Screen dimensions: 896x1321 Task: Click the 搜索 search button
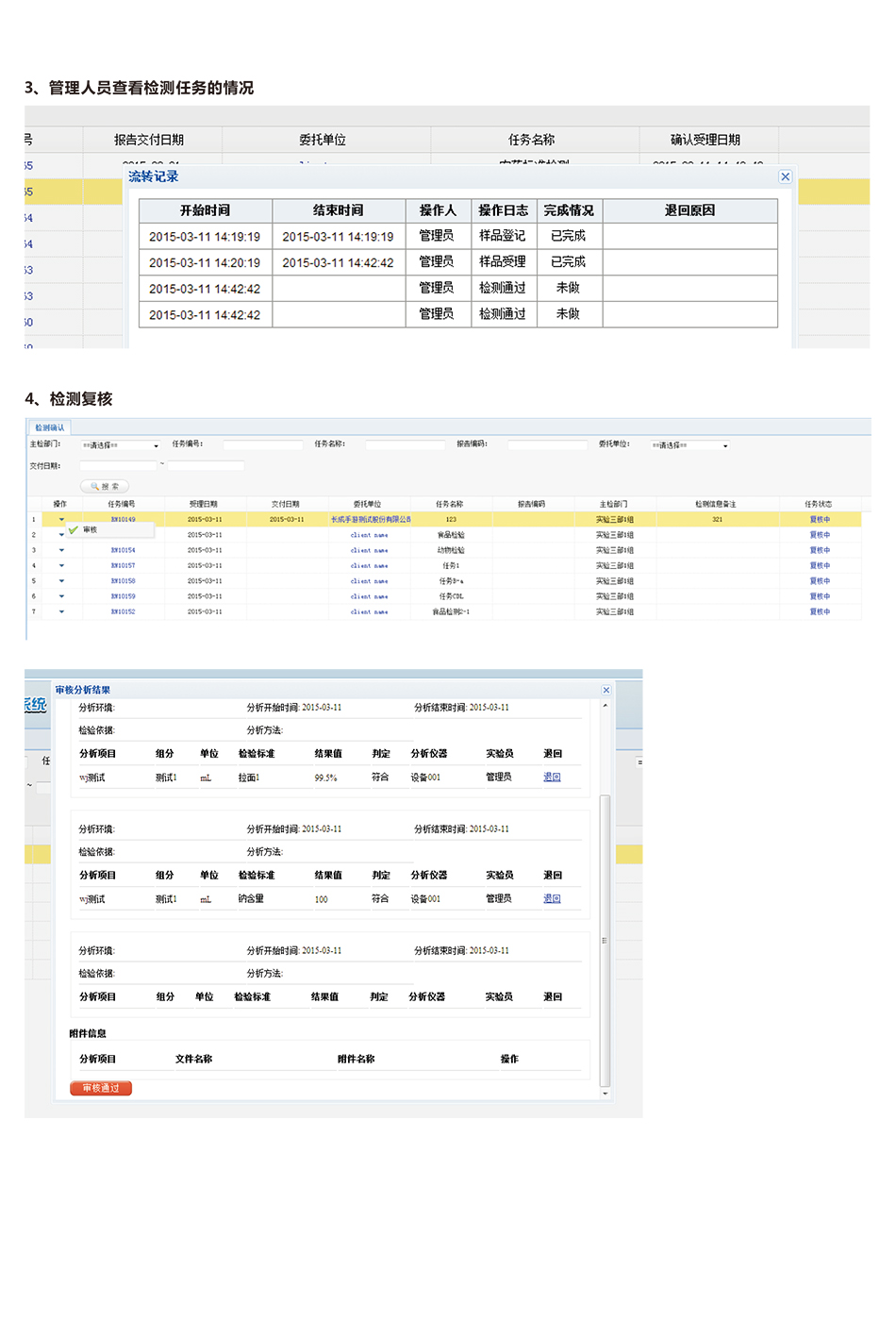coord(104,487)
